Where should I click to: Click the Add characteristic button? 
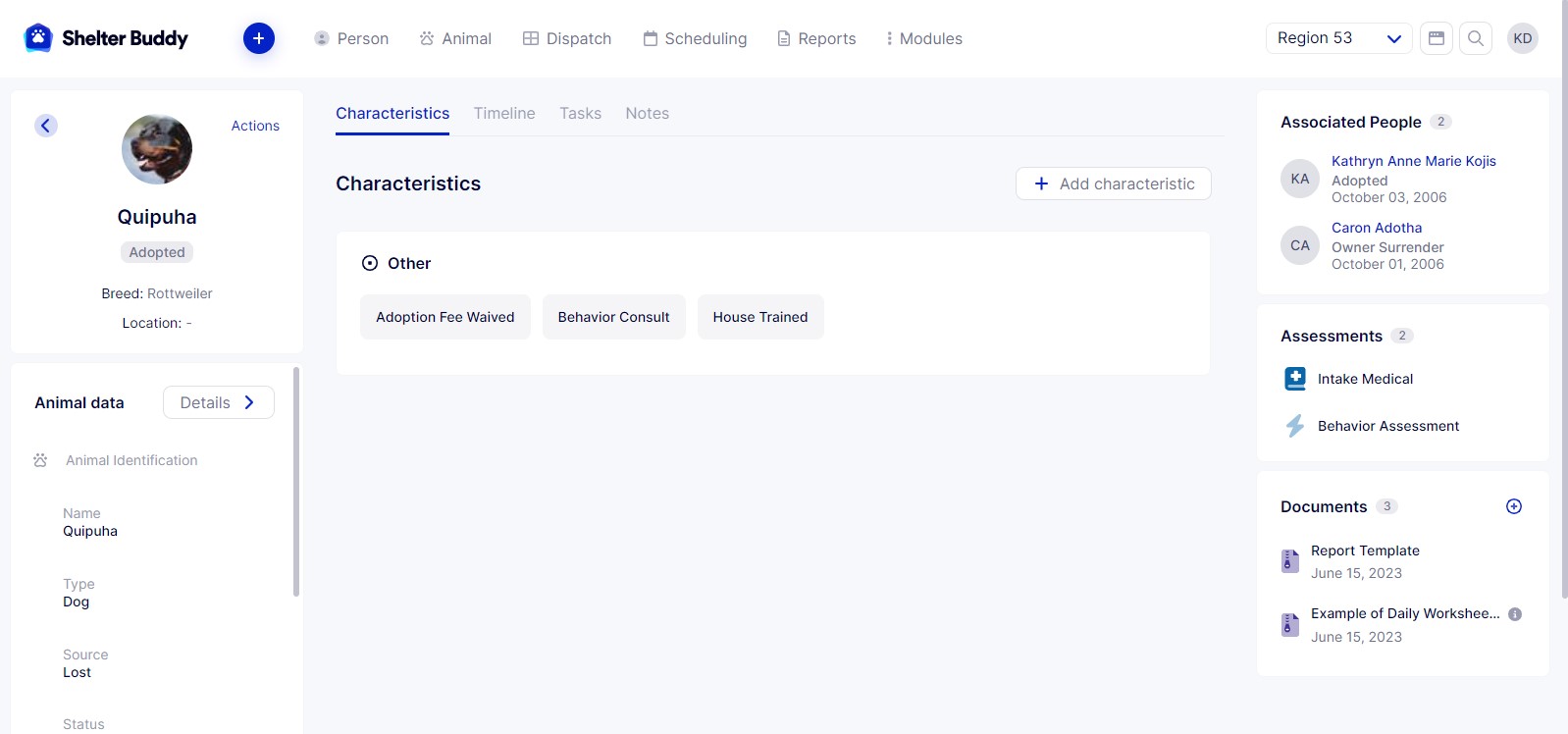pyautogui.click(x=1114, y=183)
